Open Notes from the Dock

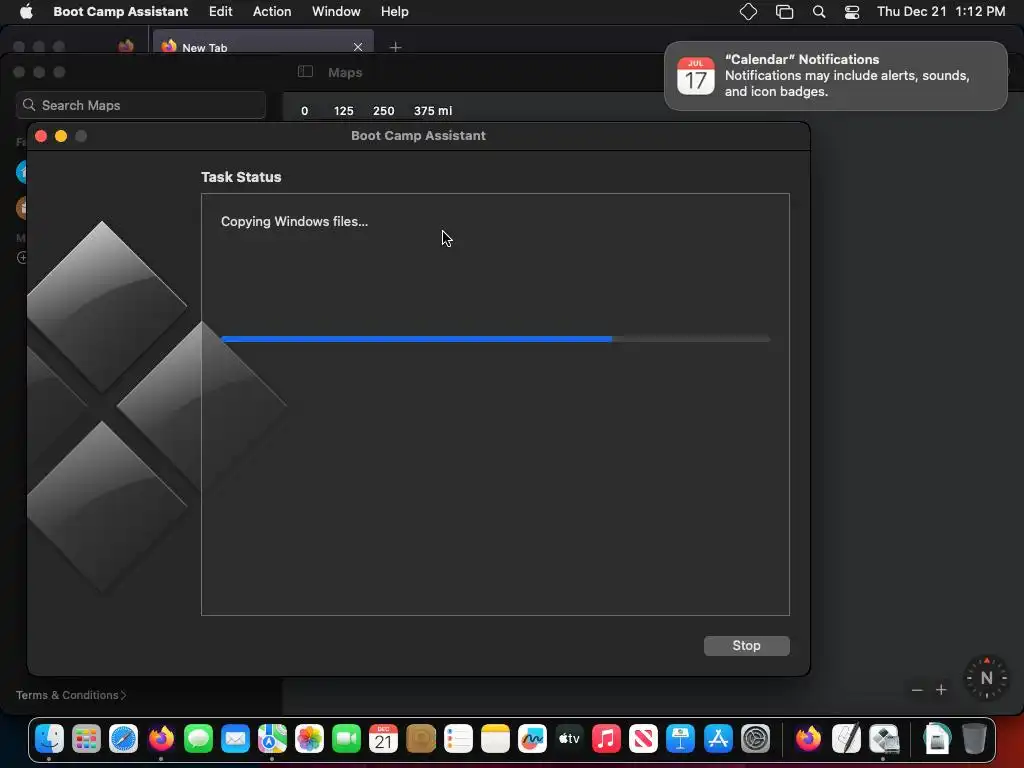(495, 739)
